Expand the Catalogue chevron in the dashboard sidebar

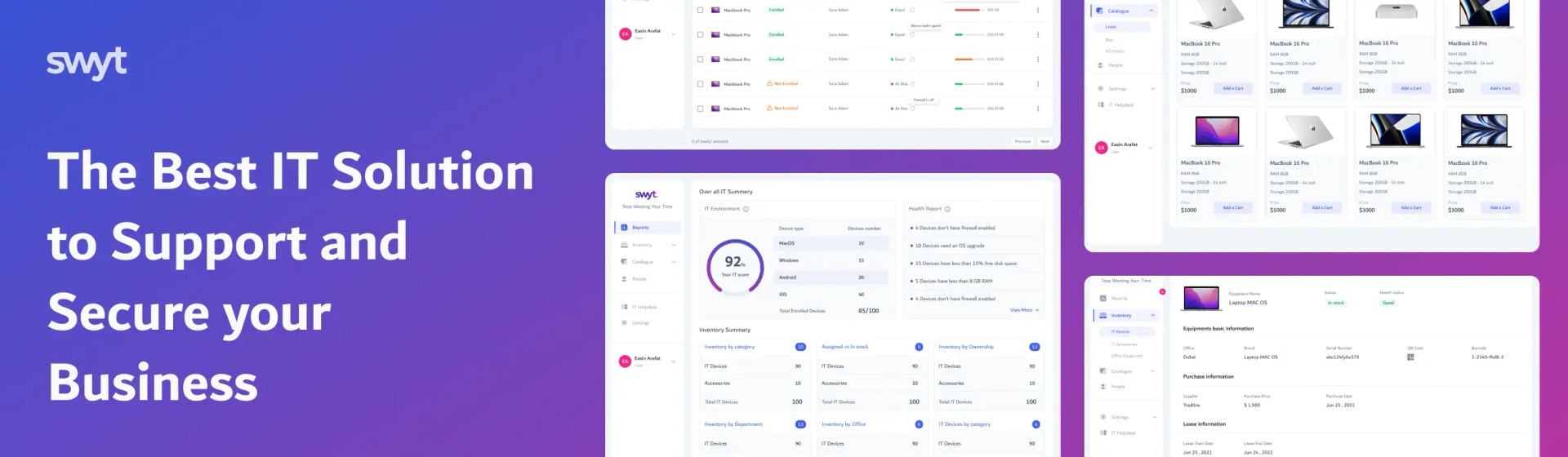674,262
